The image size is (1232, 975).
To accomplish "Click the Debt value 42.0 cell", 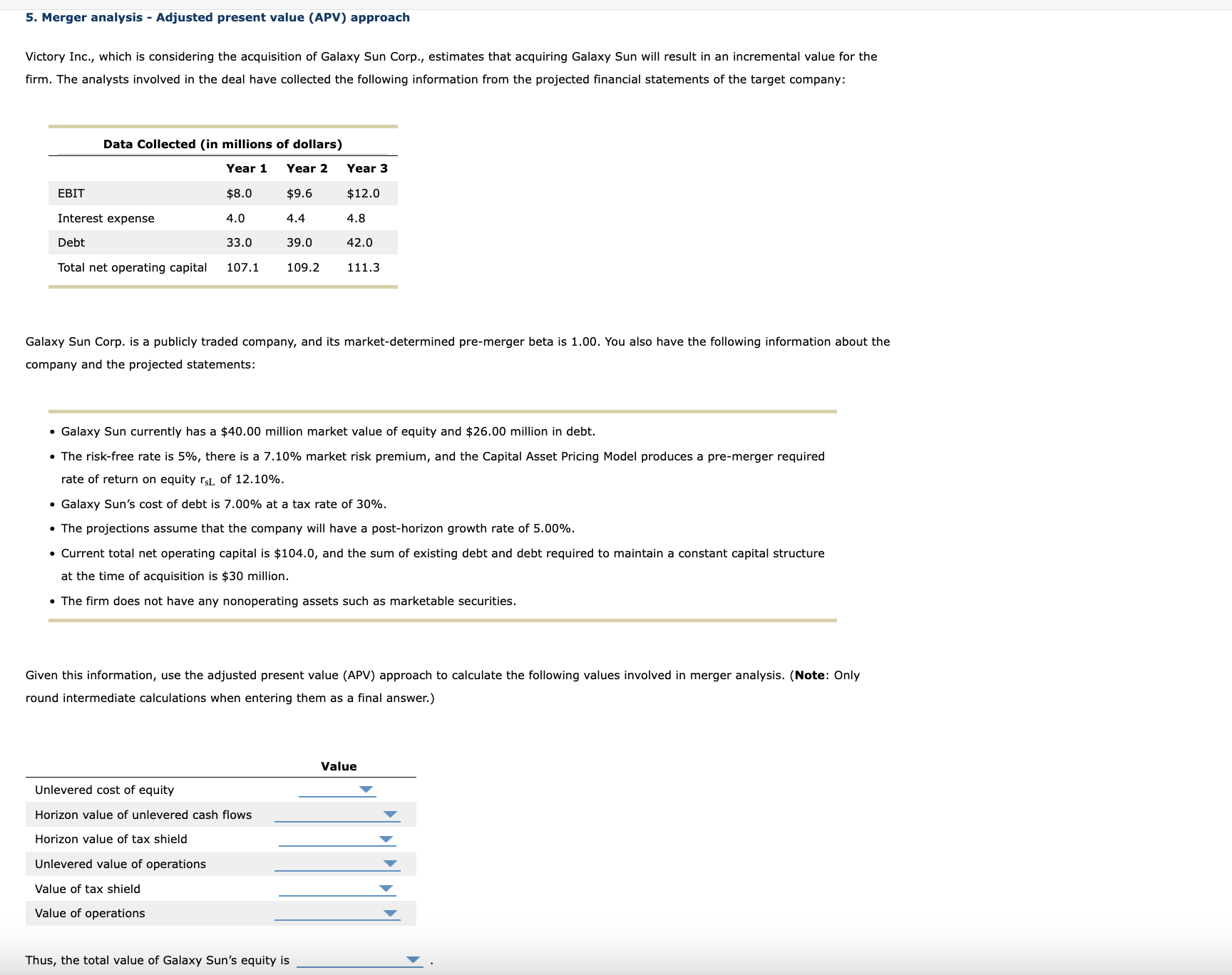I will (359, 242).
